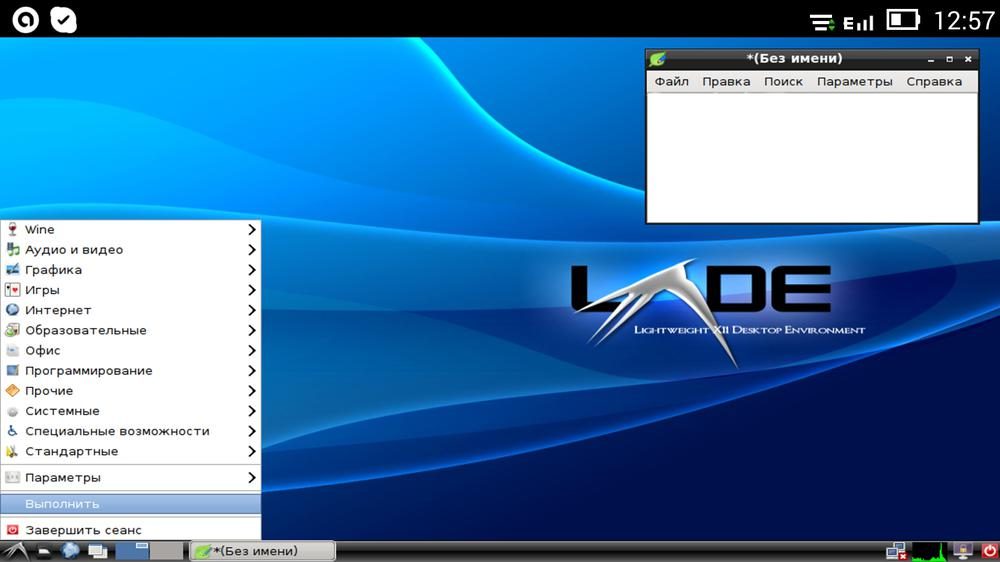
Task: Expand the Интернет submenu
Action: [130, 310]
